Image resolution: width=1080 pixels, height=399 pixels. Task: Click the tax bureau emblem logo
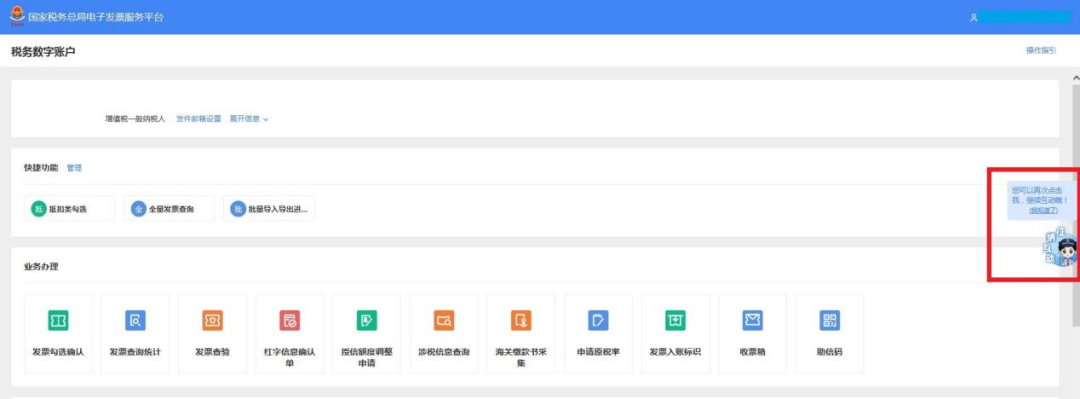17,16
